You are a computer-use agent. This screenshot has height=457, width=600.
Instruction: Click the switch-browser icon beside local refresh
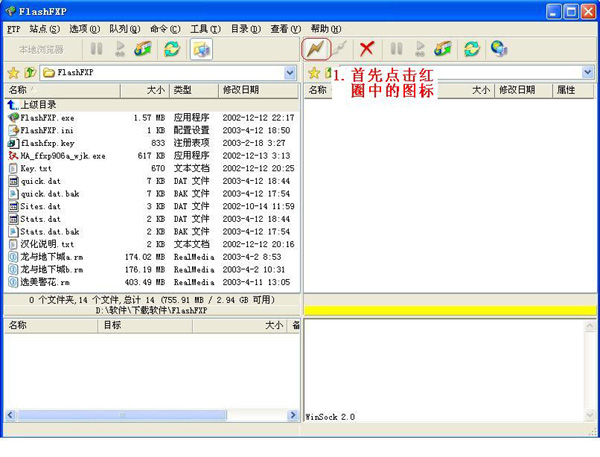[x=201, y=48]
